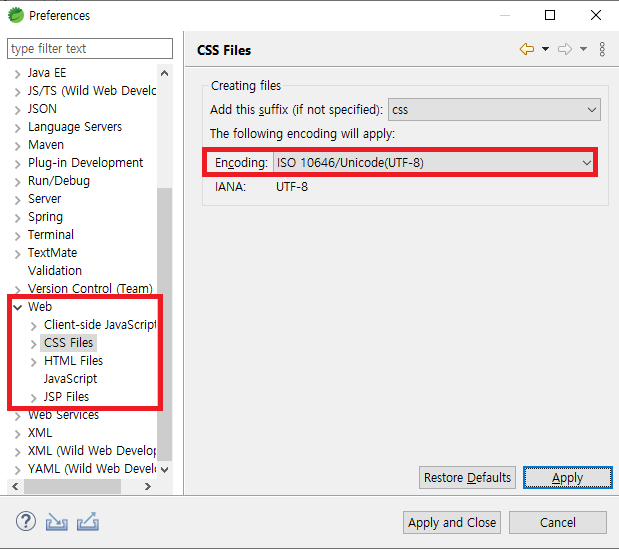This screenshot has width=619, height=549.
Task: Open the file suffix css combo box
Action: (x=494, y=109)
